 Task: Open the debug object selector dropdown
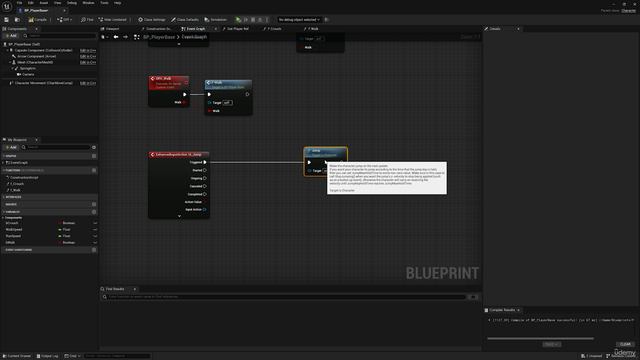[x=299, y=20]
